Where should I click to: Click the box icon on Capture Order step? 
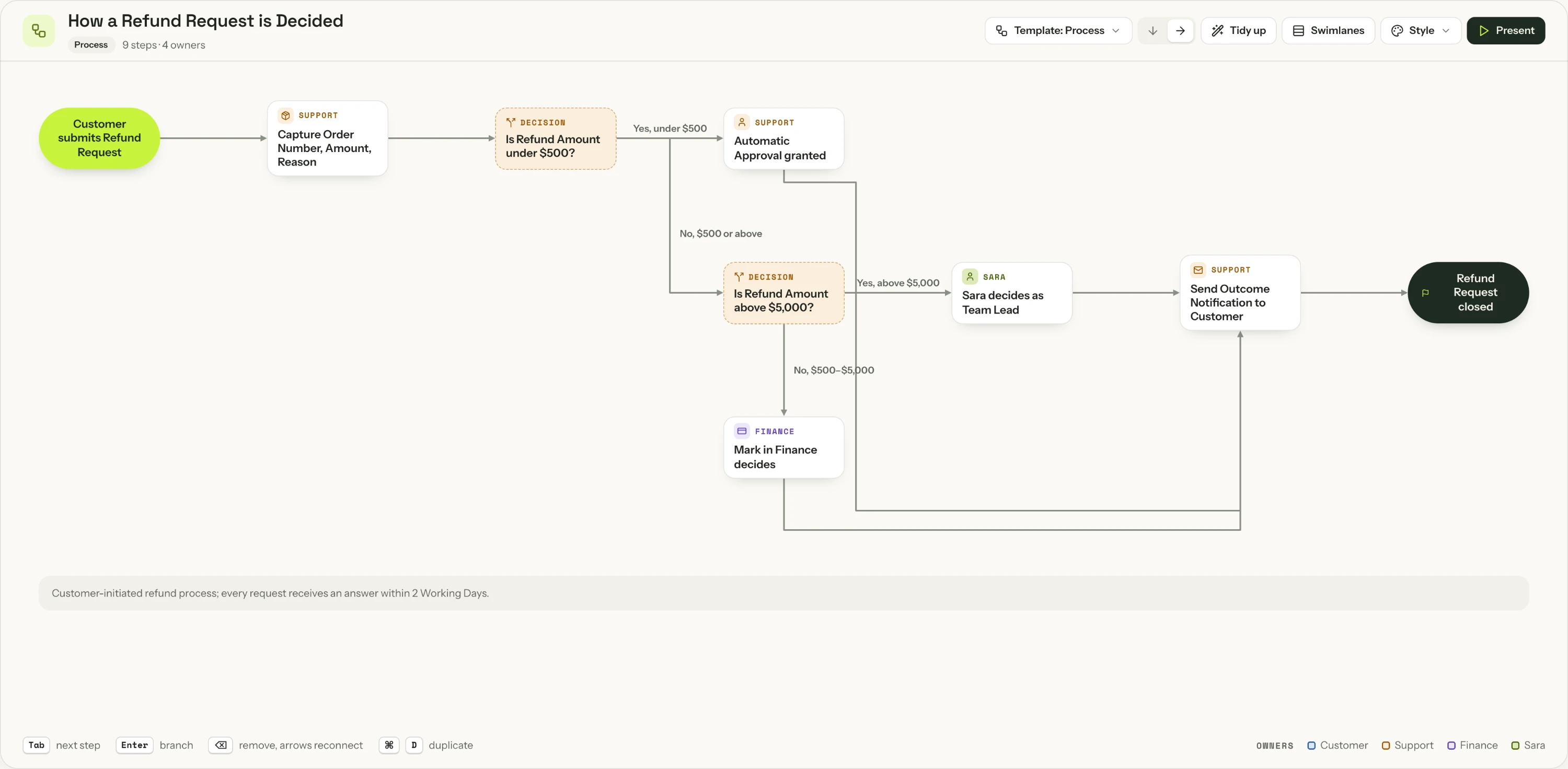click(285, 115)
